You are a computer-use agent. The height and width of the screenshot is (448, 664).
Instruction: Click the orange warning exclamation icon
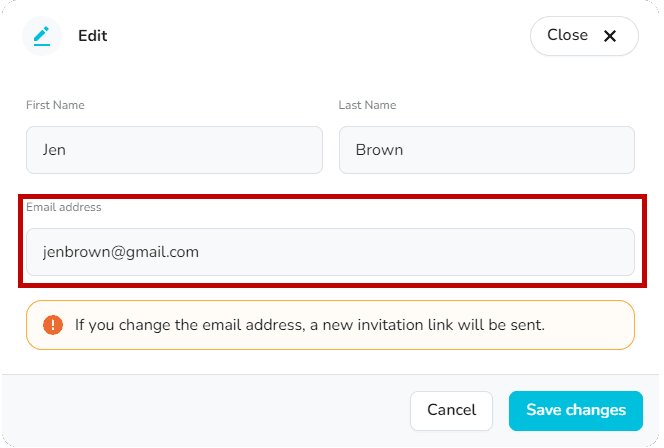tap(53, 325)
